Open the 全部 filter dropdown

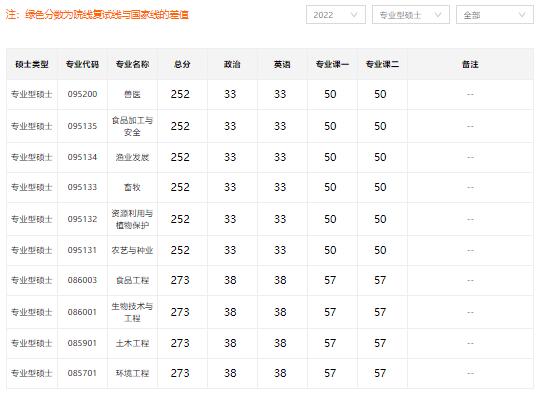[x=495, y=15]
